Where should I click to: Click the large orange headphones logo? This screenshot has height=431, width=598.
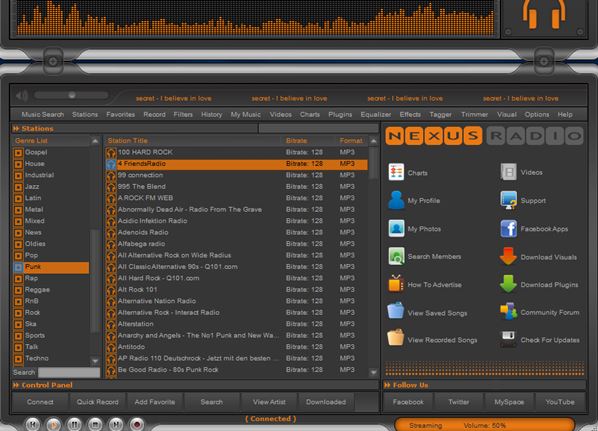click(x=544, y=14)
